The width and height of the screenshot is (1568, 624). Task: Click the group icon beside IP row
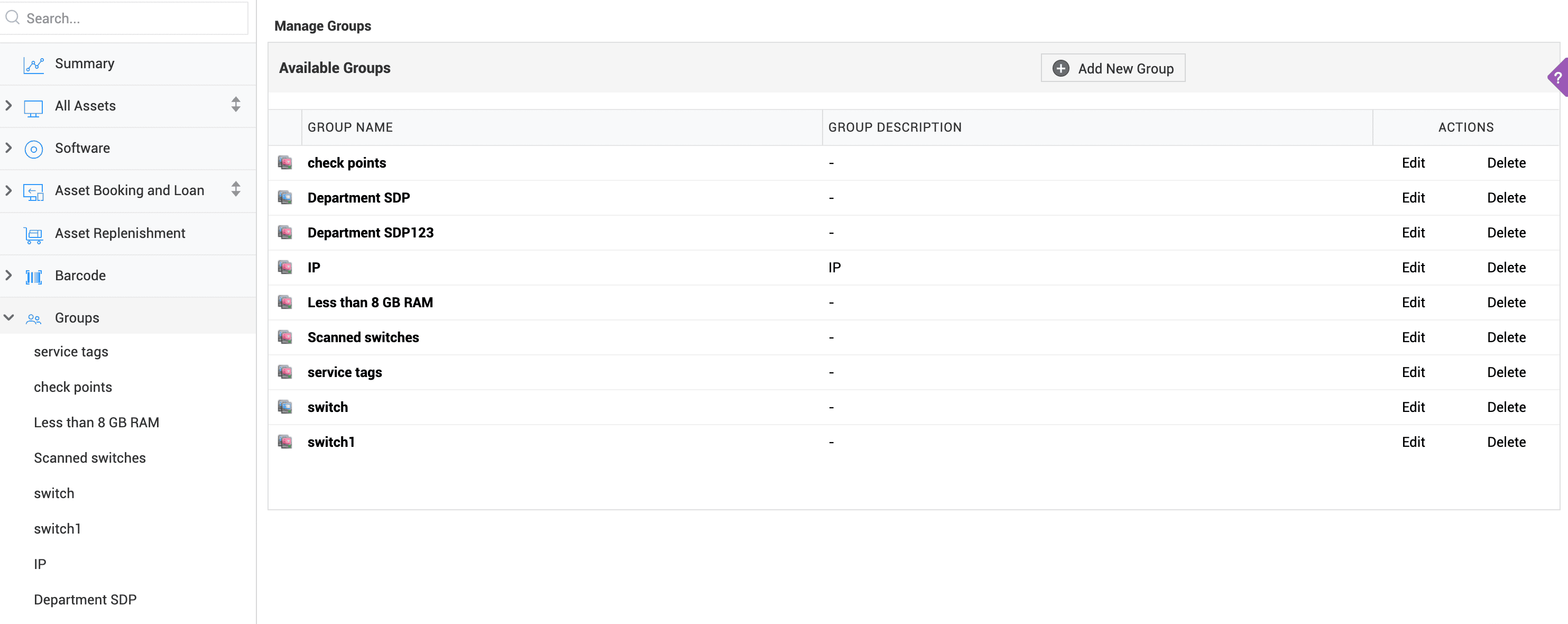[285, 267]
